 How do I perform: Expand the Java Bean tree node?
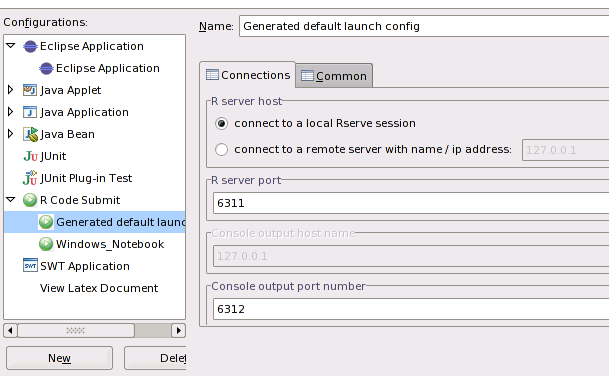click(x=10, y=134)
